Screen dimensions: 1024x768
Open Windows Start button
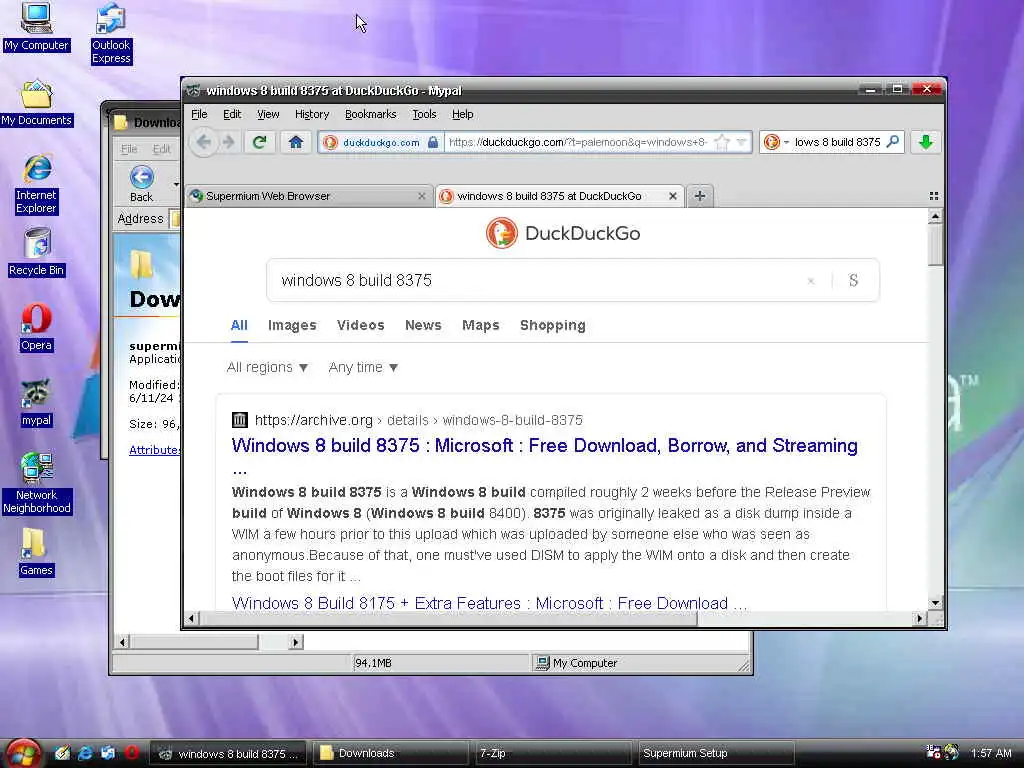(24, 754)
